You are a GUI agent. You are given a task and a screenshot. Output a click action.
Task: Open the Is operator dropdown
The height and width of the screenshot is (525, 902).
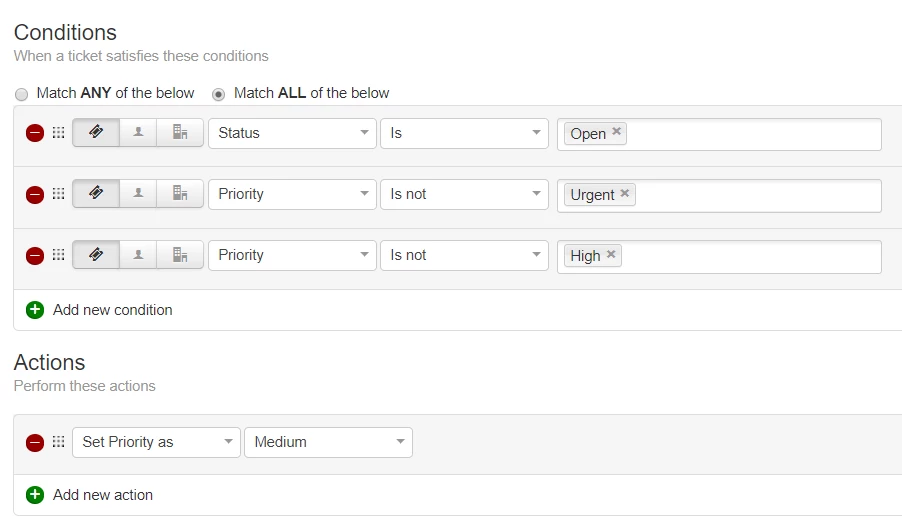tap(464, 133)
